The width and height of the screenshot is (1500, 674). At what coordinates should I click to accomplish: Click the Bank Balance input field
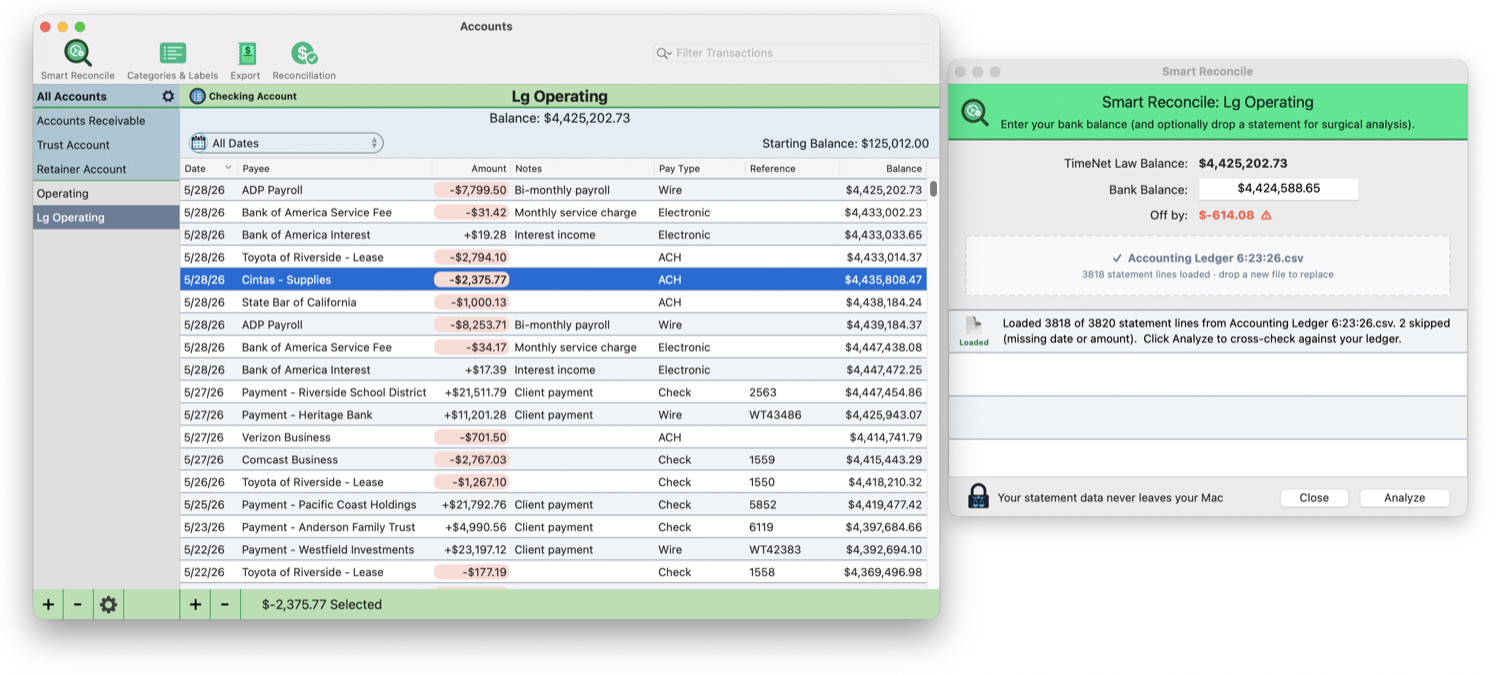click(x=1278, y=188)
